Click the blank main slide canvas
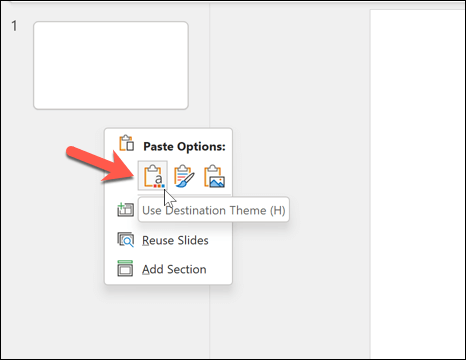This screenshot has width=466, height=360. pos(418,184)
